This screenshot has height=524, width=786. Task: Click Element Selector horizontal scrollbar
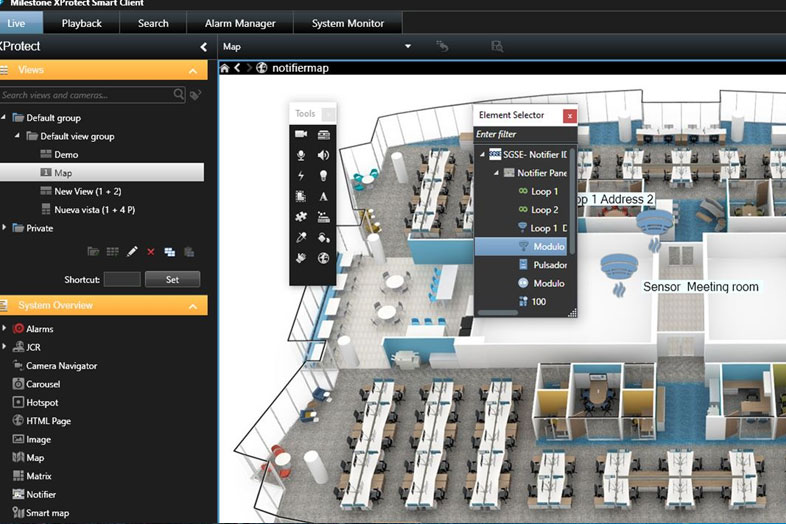point(498,312)
